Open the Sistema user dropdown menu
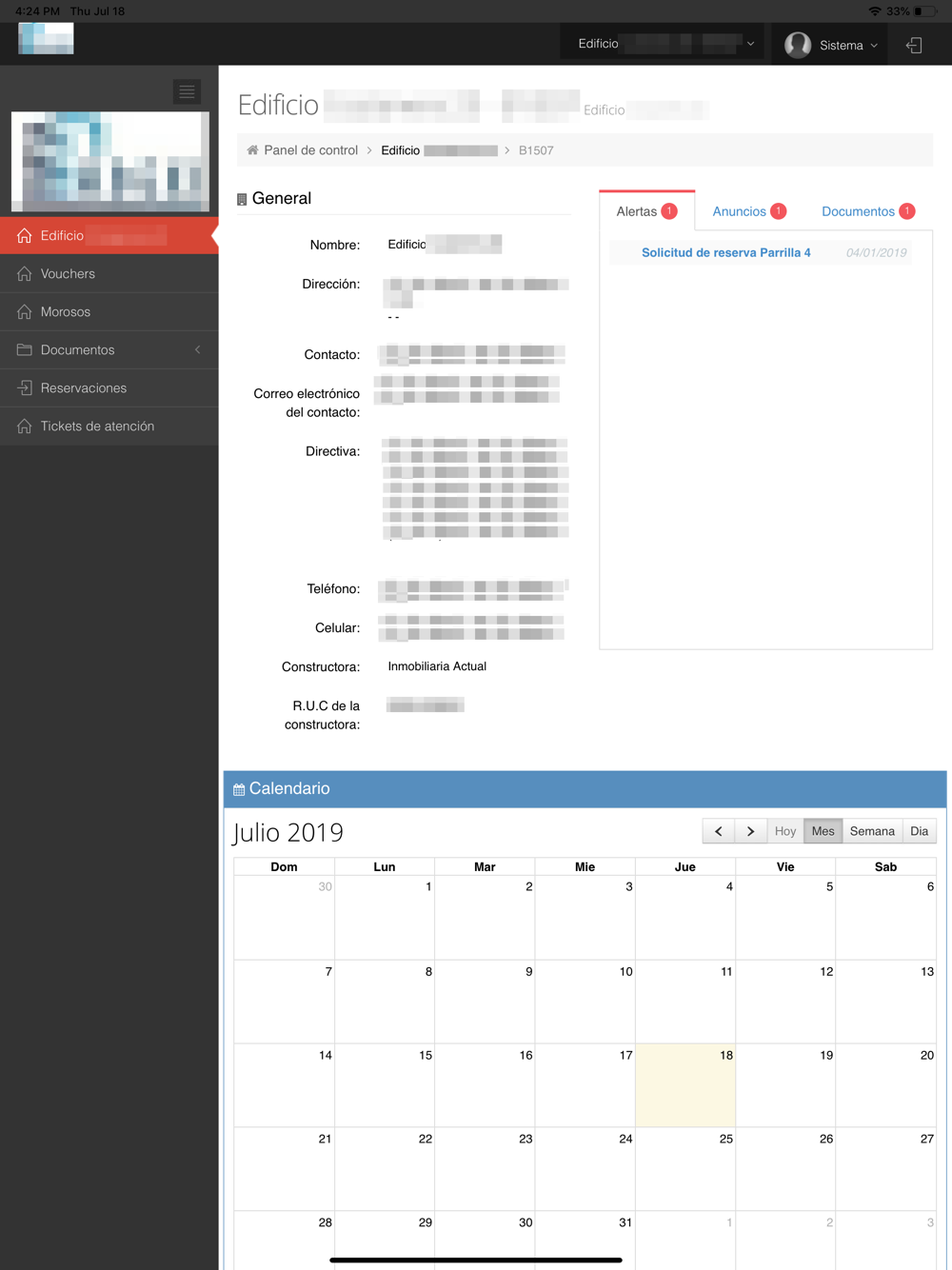Image resolution: width=952 pixels, height=1270 pixels. pos(831,45)
